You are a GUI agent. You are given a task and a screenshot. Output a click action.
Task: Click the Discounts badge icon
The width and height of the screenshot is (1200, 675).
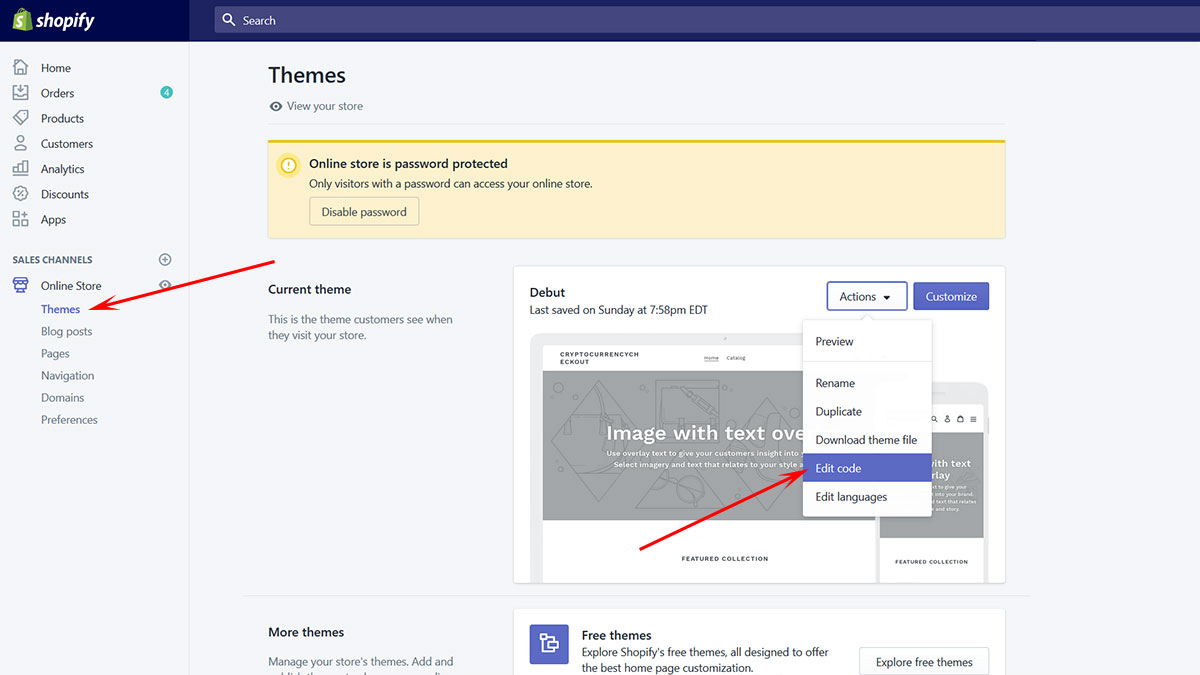(21, 194)
